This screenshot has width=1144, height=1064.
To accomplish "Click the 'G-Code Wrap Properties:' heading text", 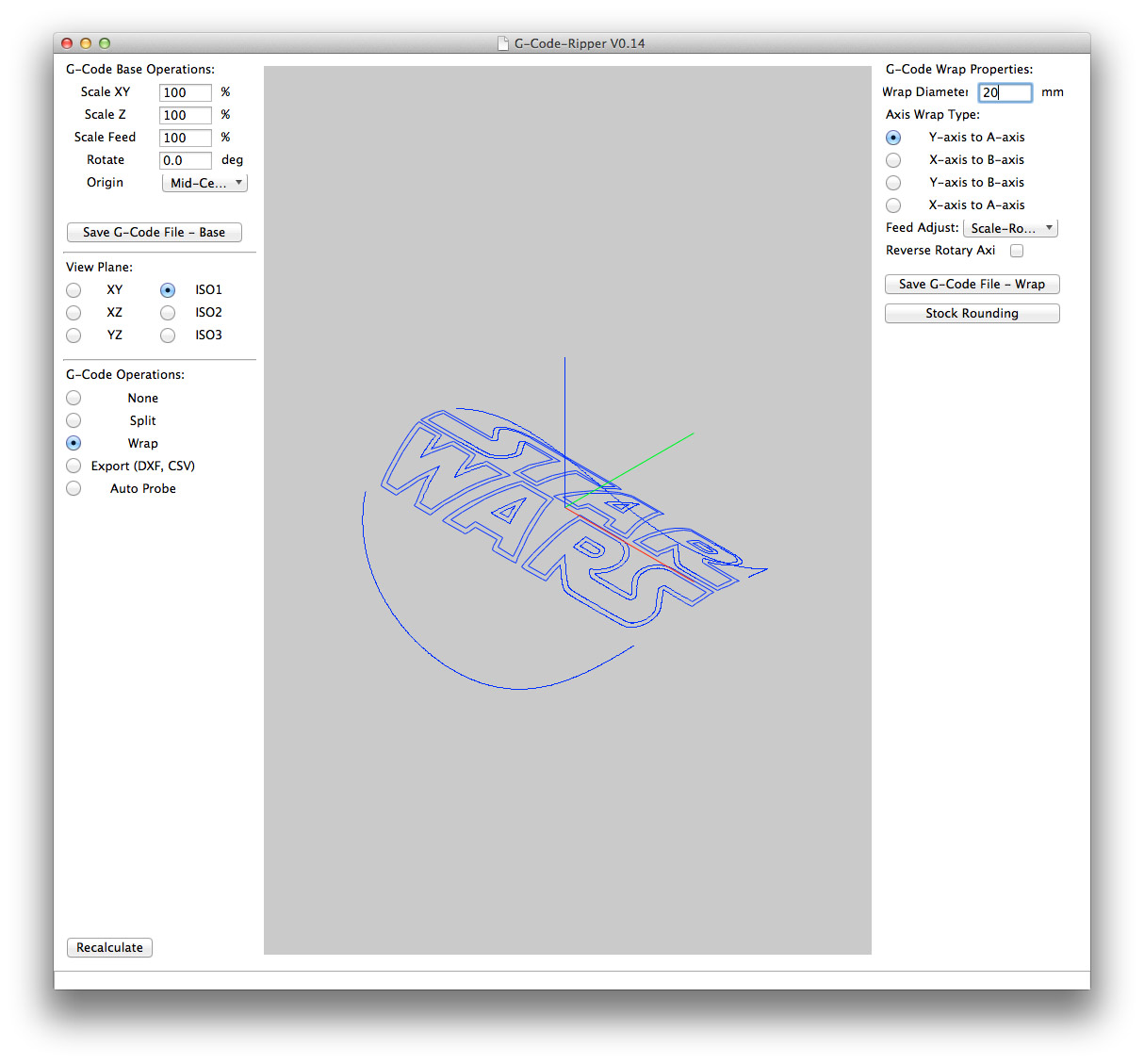I will click(x=959, y=69).
